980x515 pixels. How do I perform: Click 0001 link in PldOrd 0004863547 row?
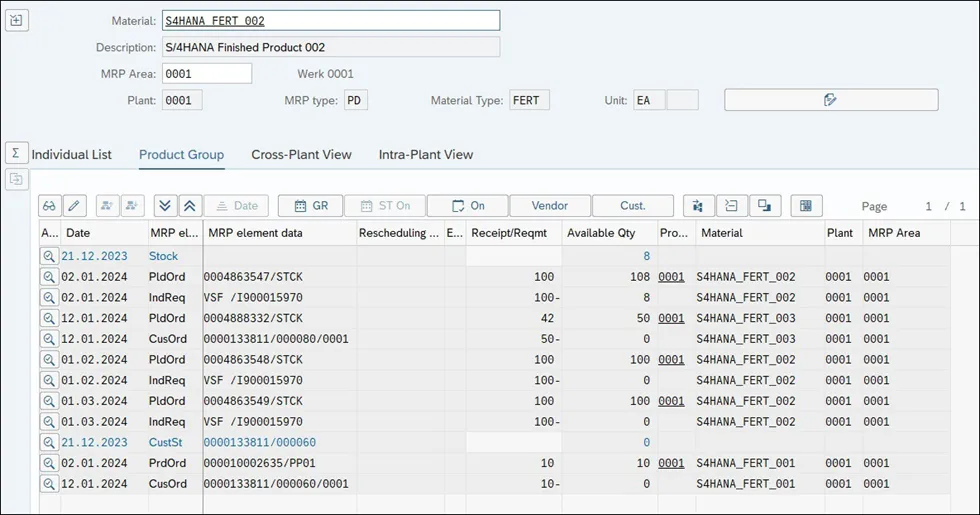[671, 277]
